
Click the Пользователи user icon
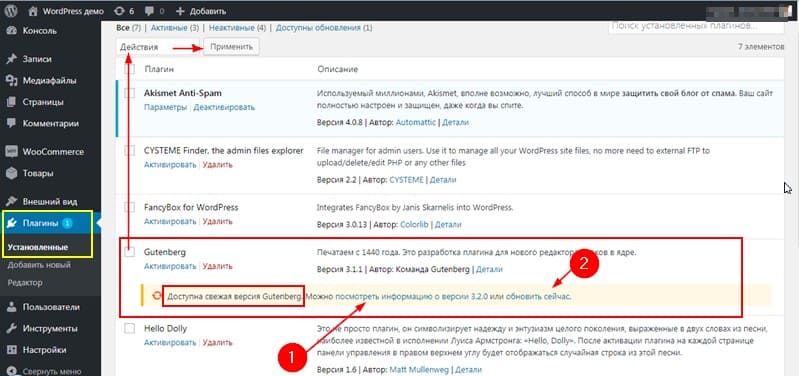pyautogui.click(x=11, y=307)
